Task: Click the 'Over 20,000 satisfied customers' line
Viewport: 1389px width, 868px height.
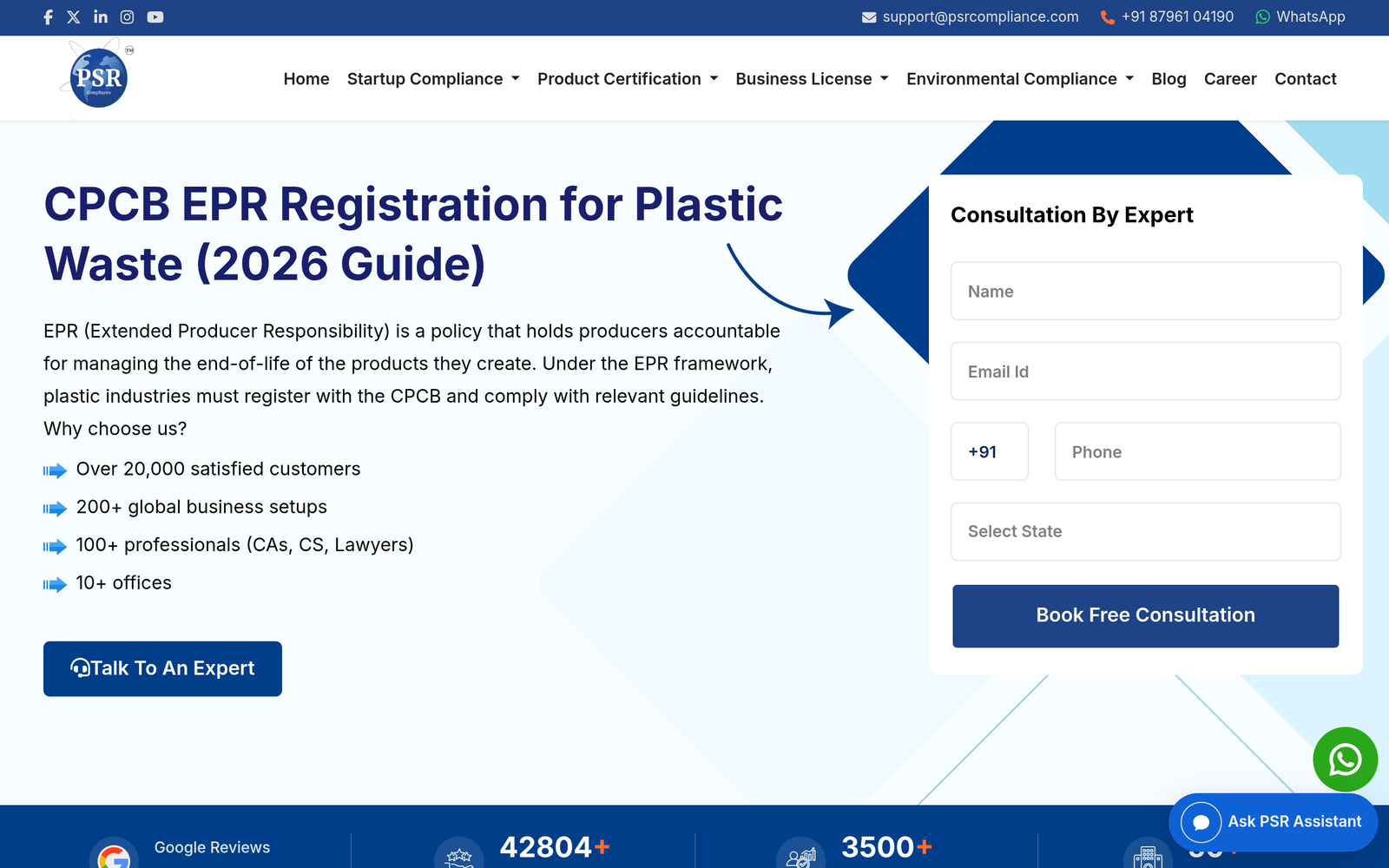Action: point(218,469)
